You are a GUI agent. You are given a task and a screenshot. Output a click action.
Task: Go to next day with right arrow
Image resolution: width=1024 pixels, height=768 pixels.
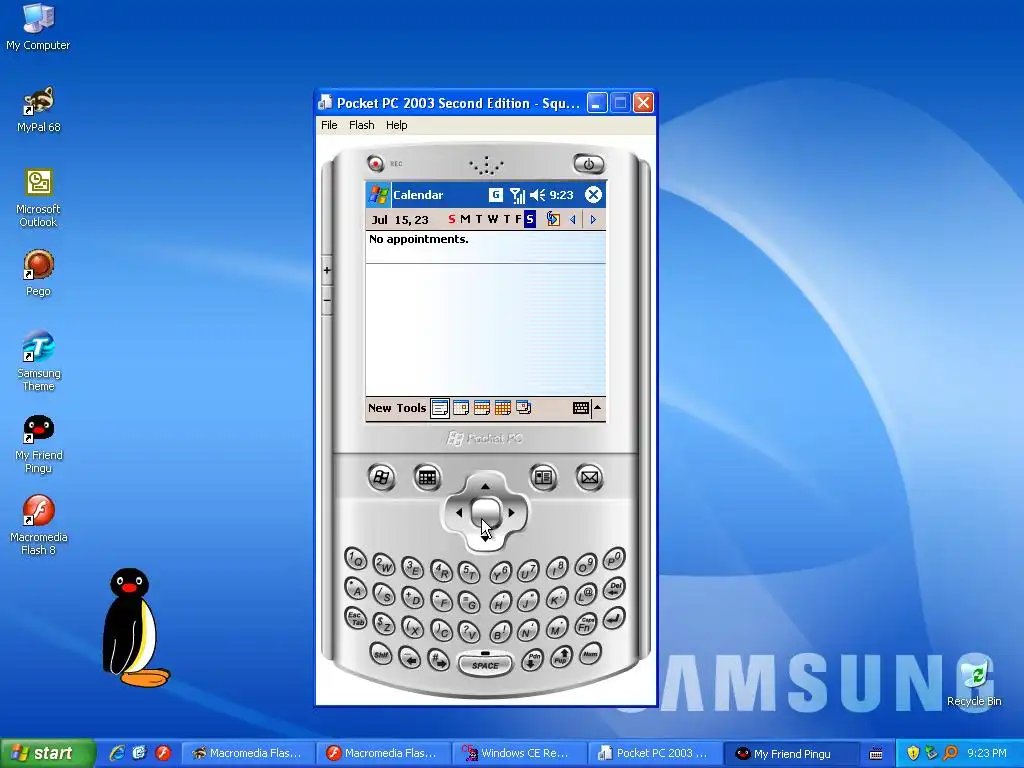[x=593, y=219]
